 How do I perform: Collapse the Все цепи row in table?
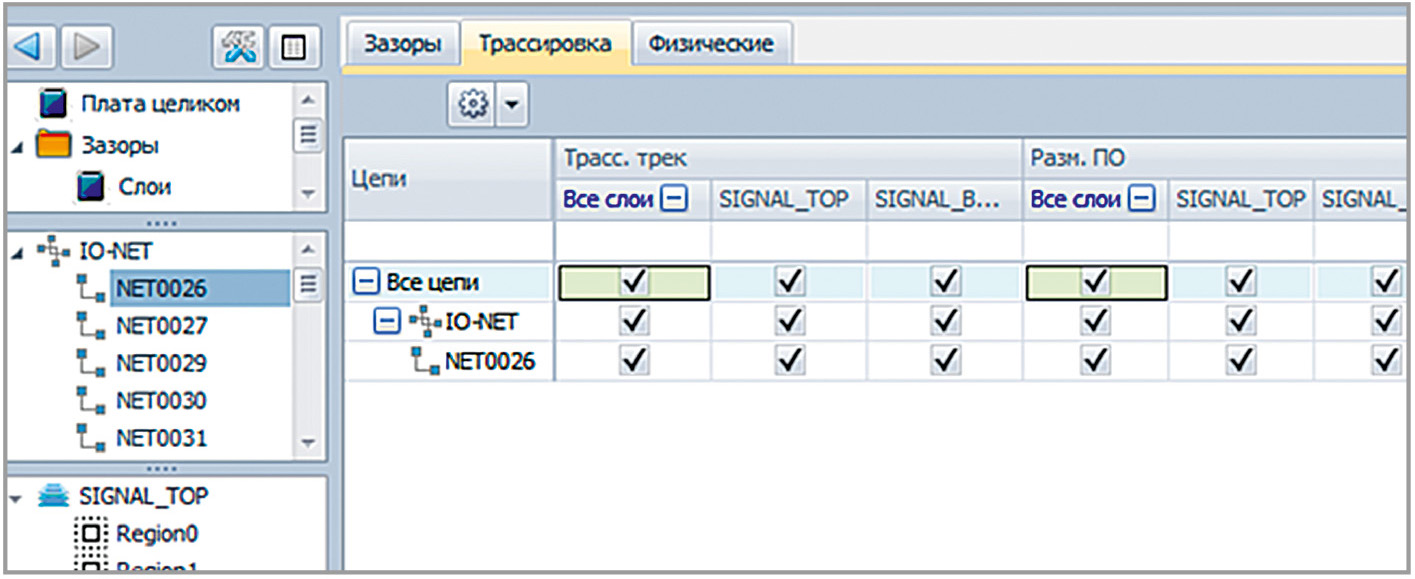pos(367,283)
